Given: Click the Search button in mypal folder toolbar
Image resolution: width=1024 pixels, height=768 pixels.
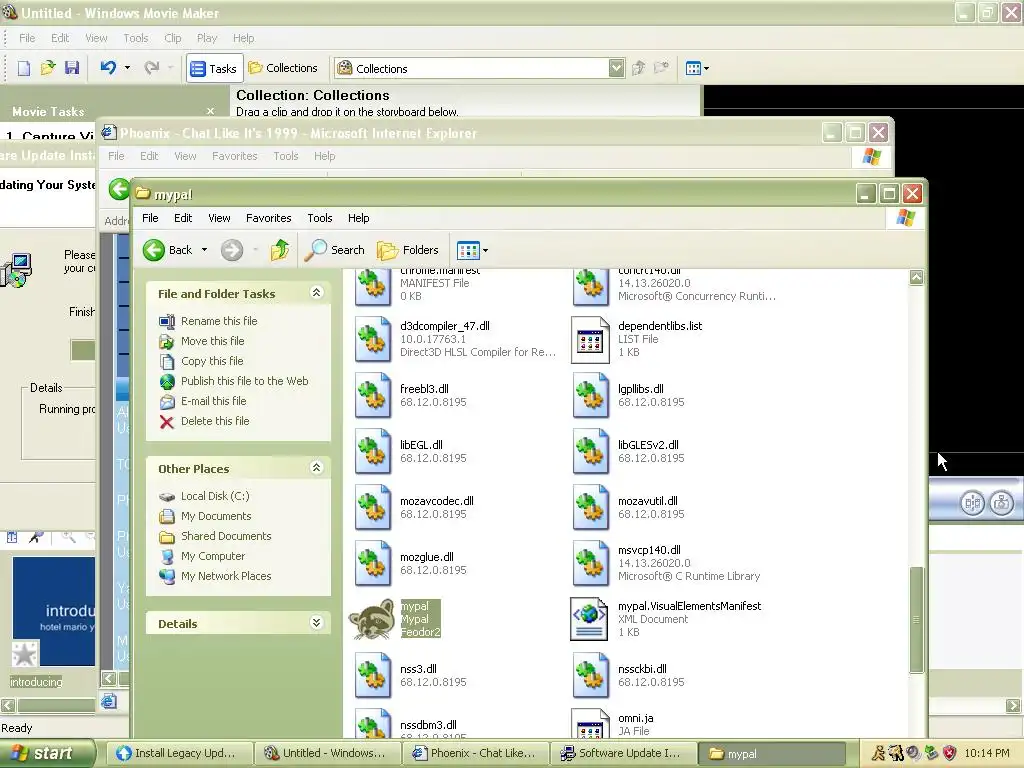Looking at the screenshot, I should [x=334, y=250].
